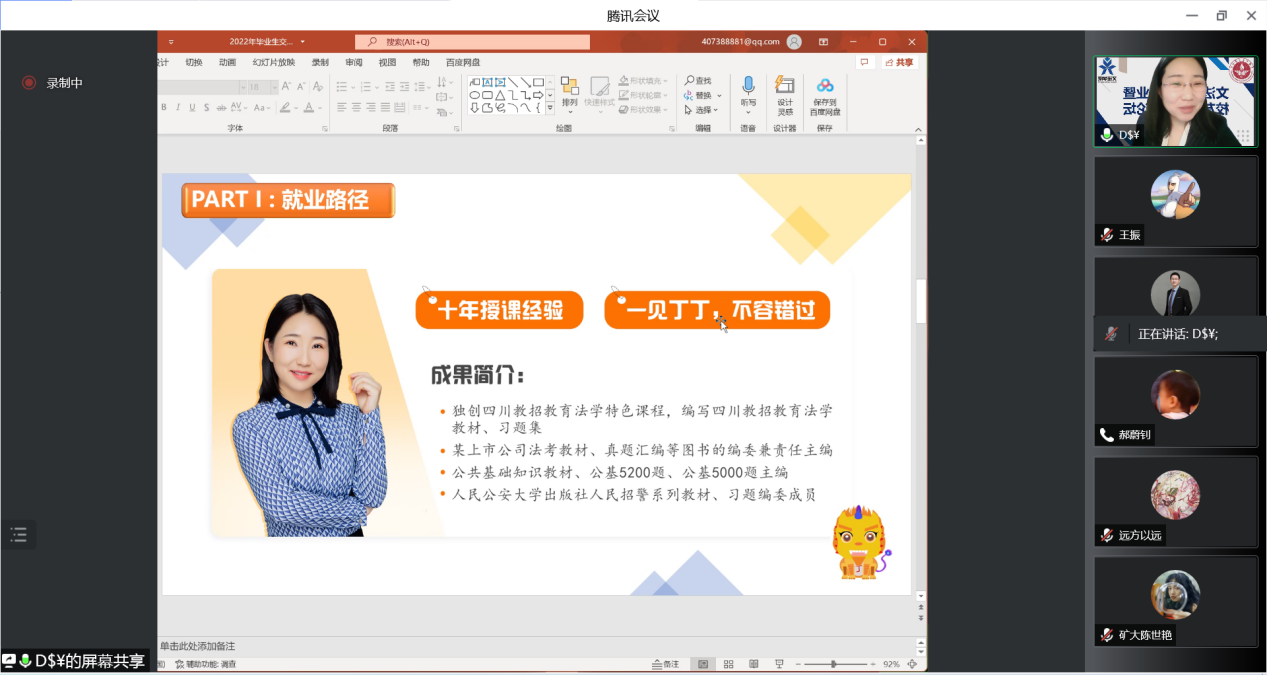Expand the Select (选择) dropdown

(703, 110)
